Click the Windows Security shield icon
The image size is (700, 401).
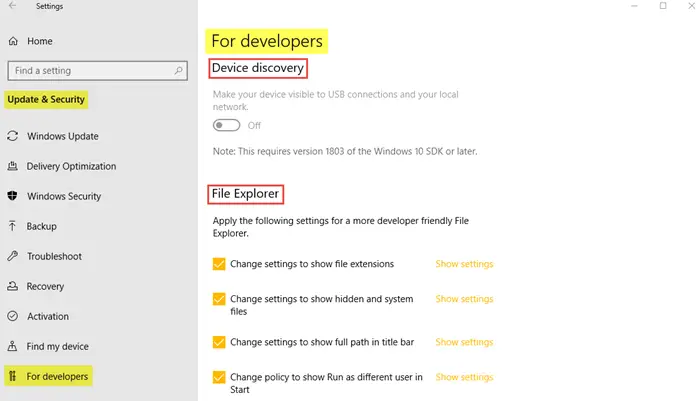tap(12, 196)
